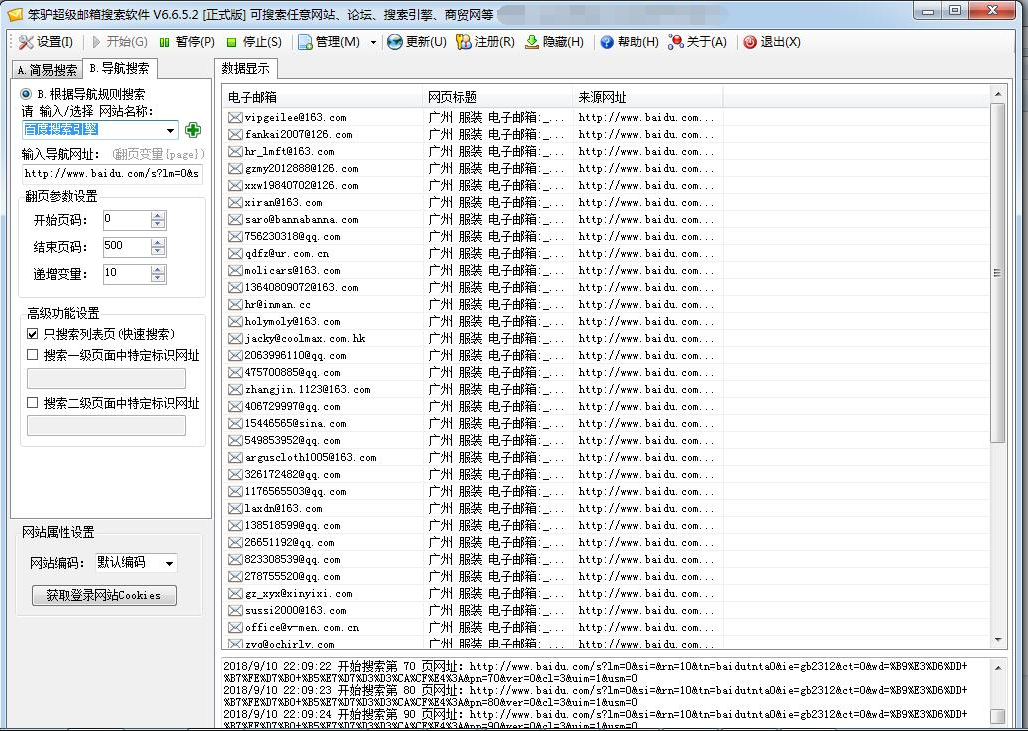
Task: Decrease 开始页码 with down arrow
Action: point(158,224)
